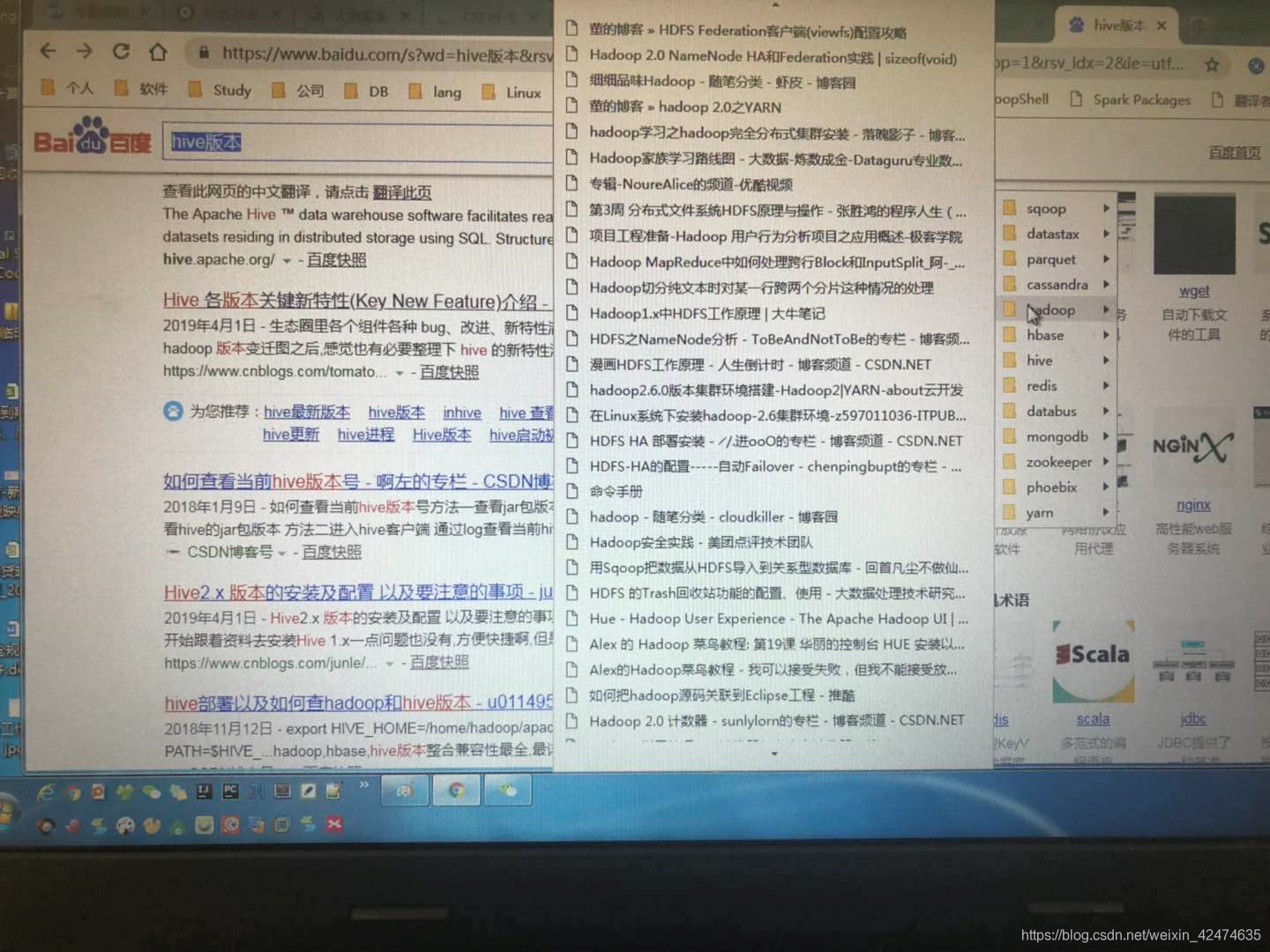
Task: Click the hive最新版本 suggestion link
Action: point(306,412)
